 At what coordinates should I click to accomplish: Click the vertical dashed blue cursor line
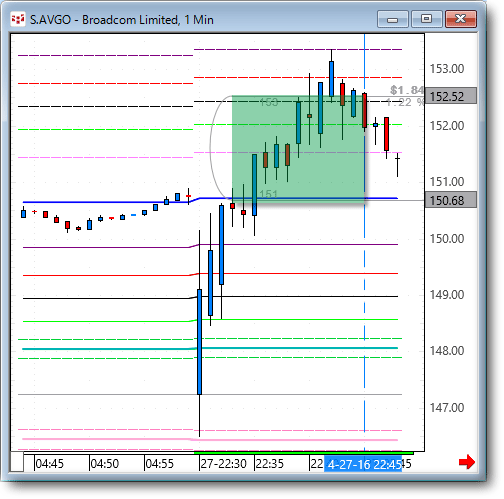(x=364, y=242)
